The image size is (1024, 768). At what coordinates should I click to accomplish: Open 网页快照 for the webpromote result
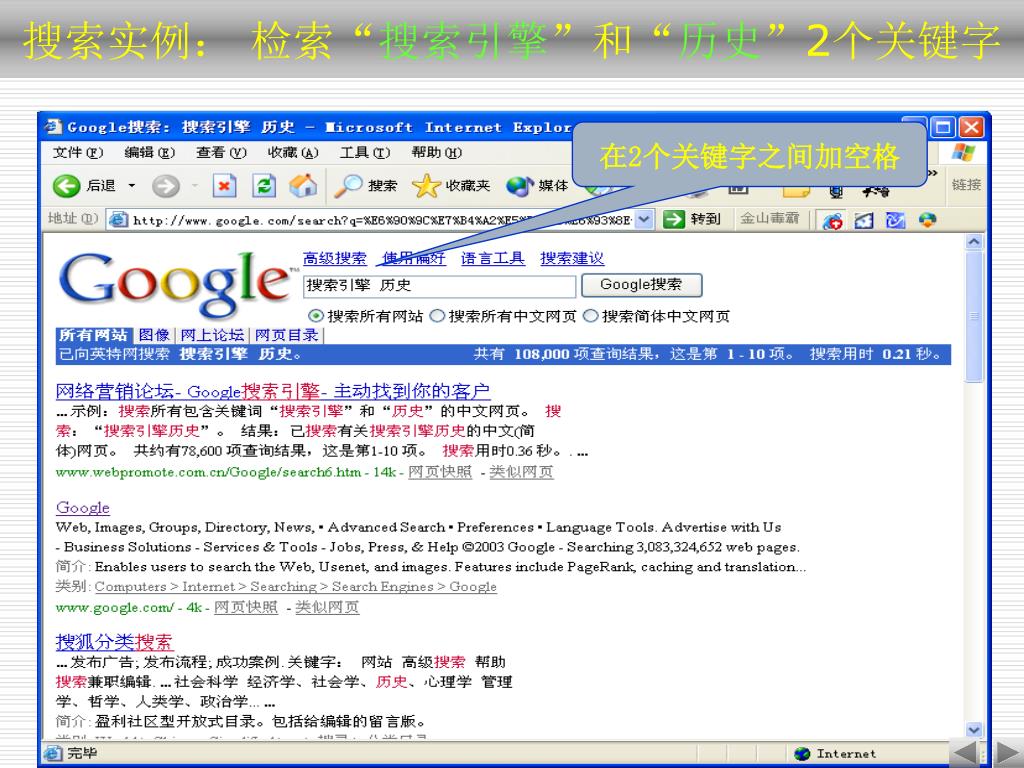point(440,472)
